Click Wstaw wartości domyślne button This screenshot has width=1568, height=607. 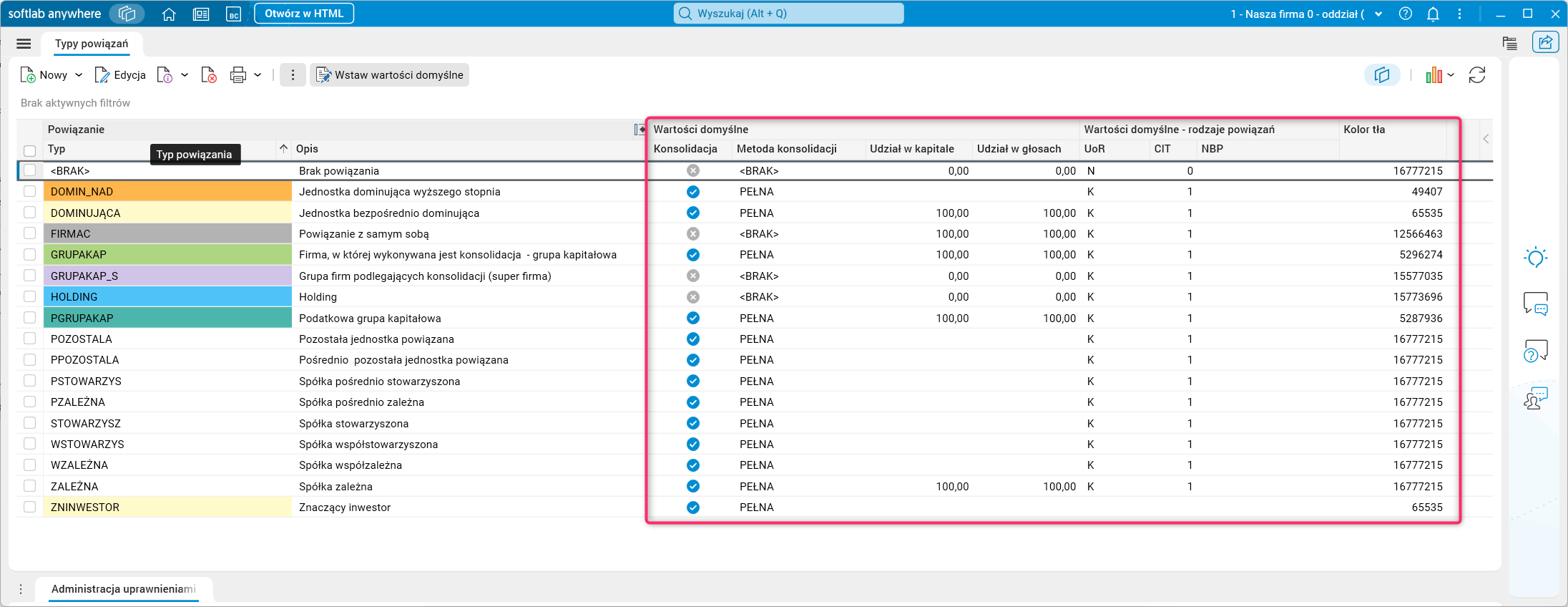390,75
